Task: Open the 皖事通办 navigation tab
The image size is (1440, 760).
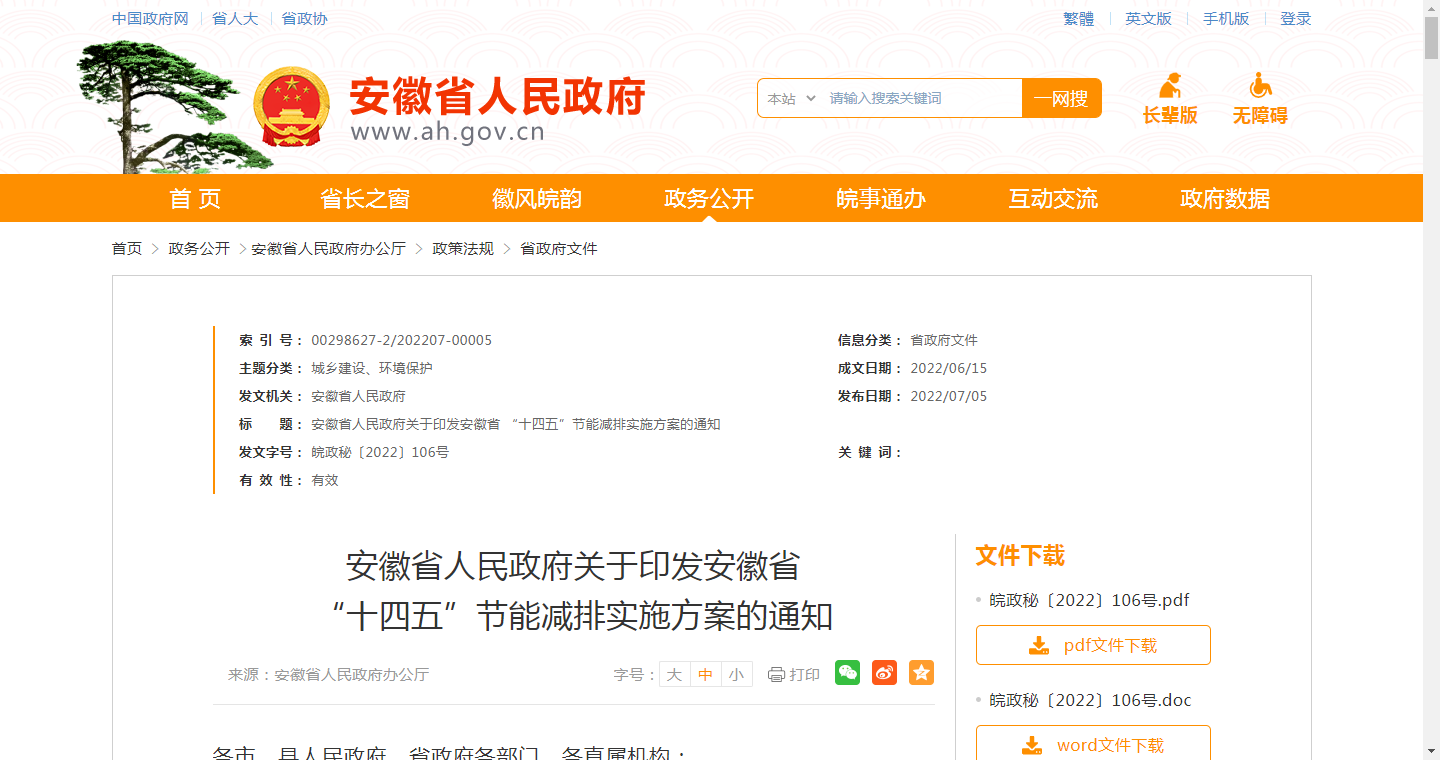Action: click(x=880, y=198)
